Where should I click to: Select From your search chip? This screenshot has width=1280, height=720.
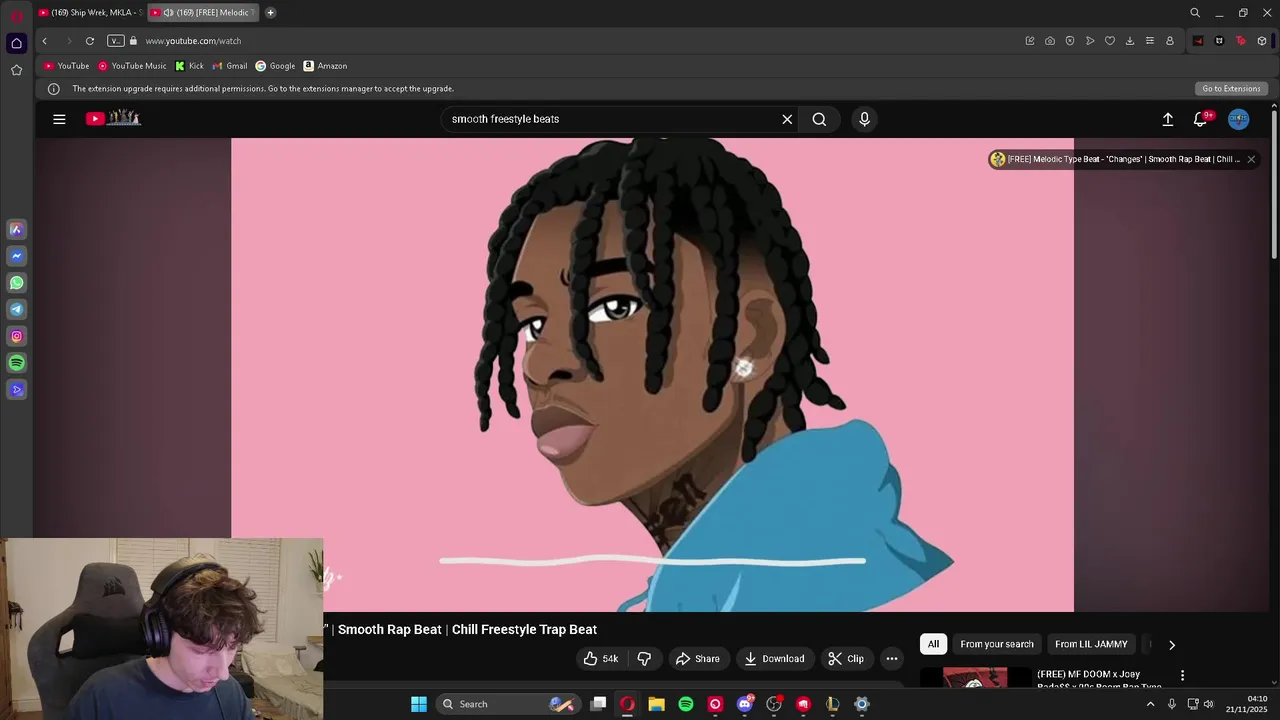click(997, 644)
